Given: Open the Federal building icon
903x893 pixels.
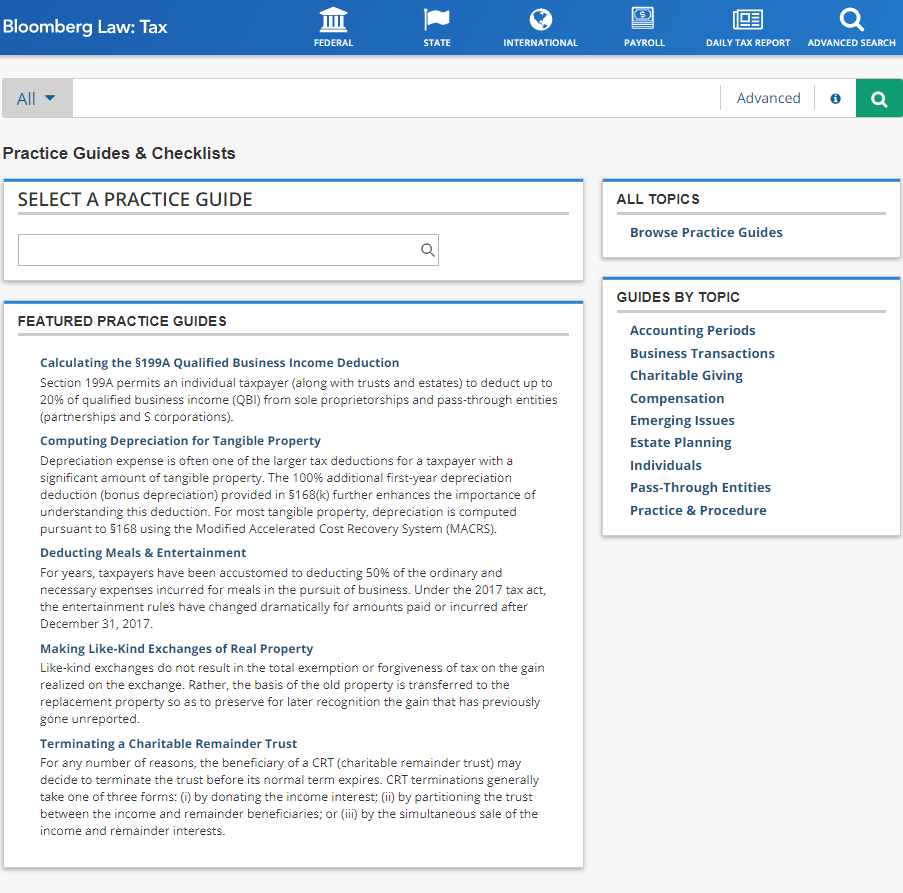Looking at the screenshot, I should click(x=333, y=20).
